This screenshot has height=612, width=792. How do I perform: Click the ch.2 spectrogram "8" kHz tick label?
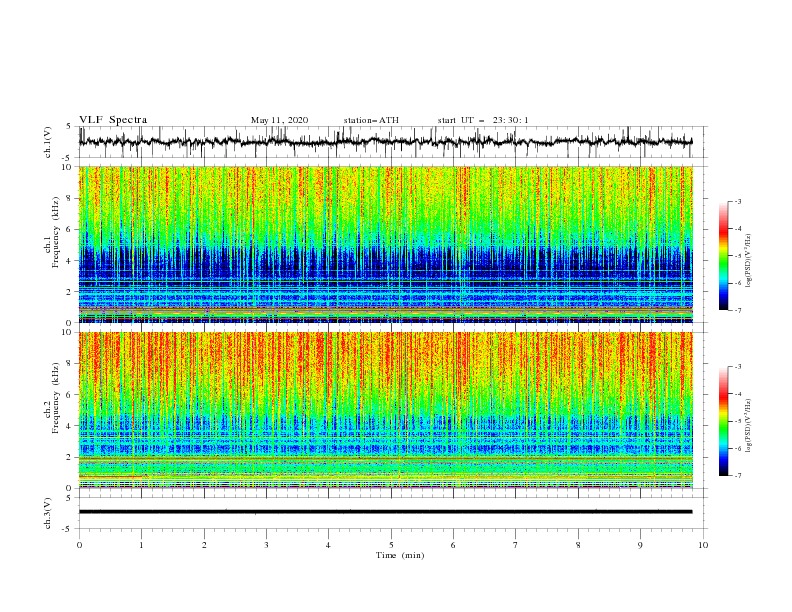70,364
